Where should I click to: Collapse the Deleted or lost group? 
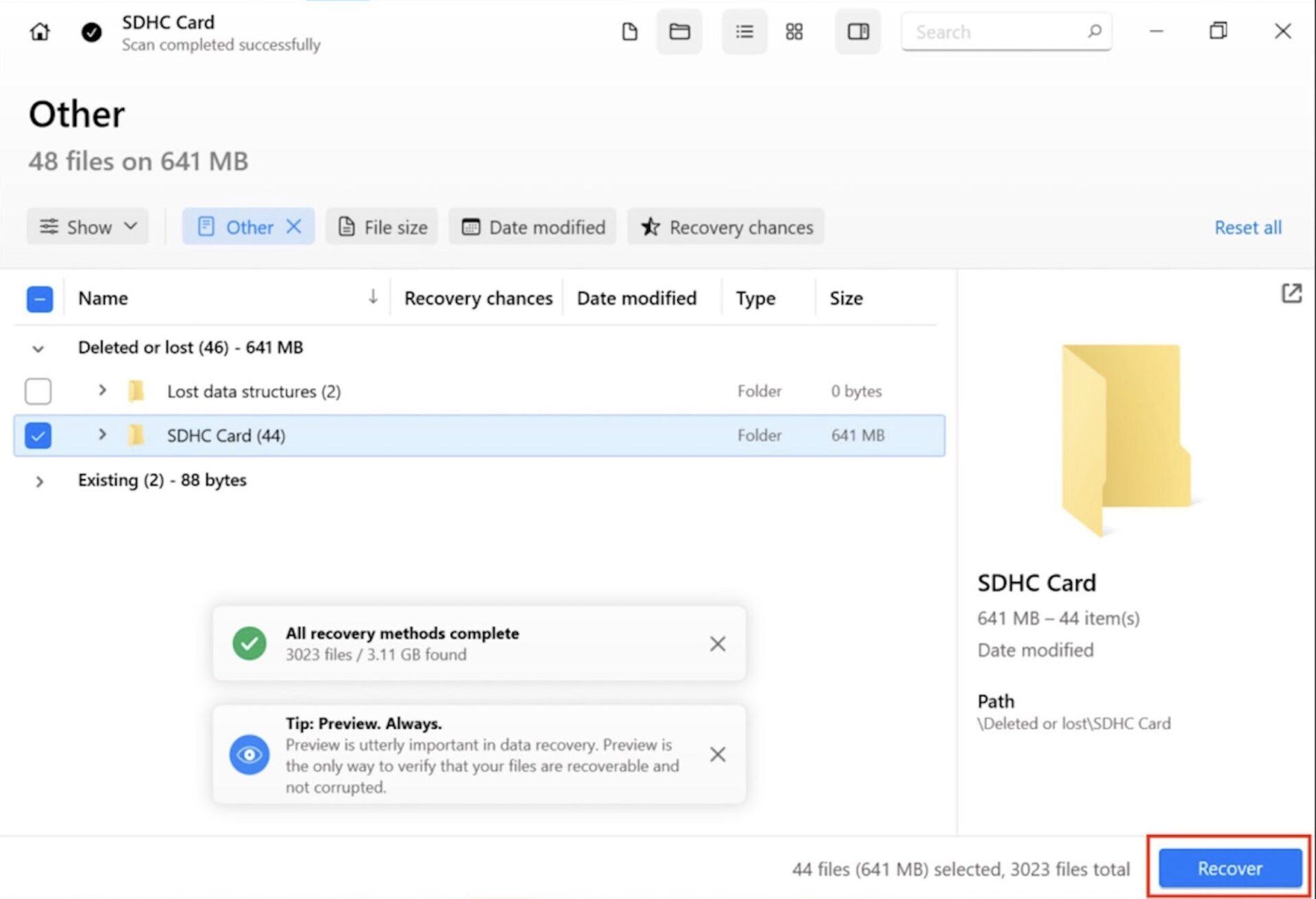tap(38, 349)
